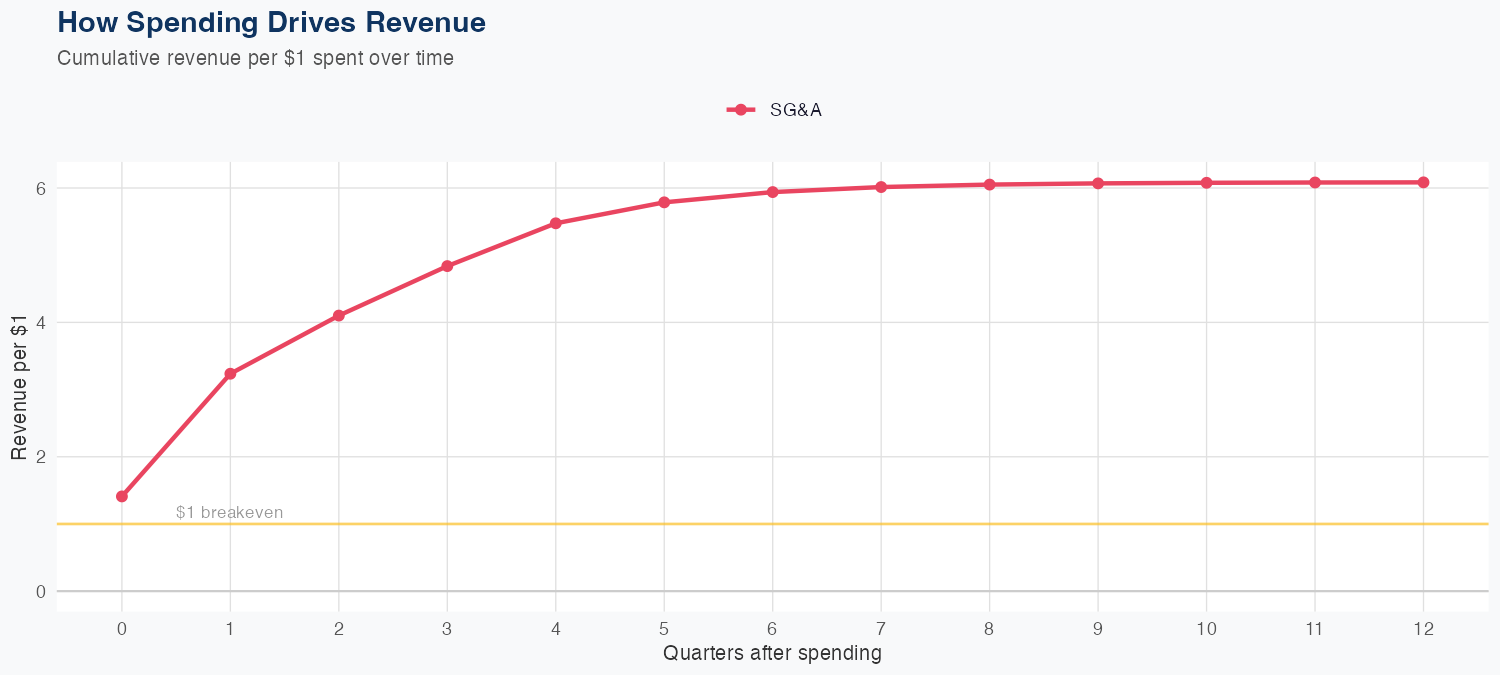Click the data point at quarter 4
The height and width of the screenshot is (675, 1500).
coord(555,223)
